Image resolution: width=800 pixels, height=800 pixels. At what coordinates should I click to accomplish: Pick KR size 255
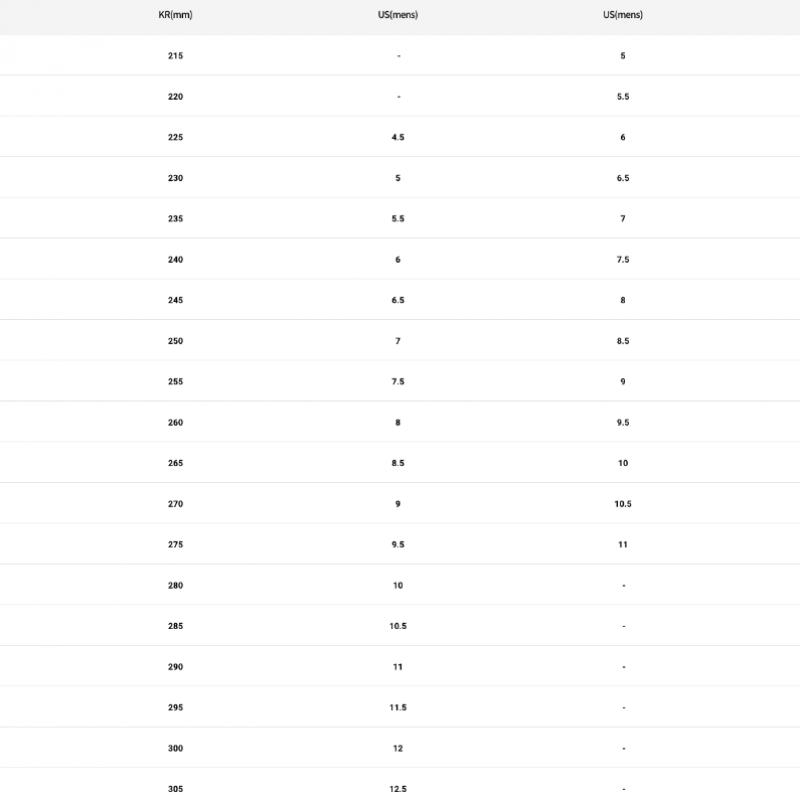tap(175, 382)
